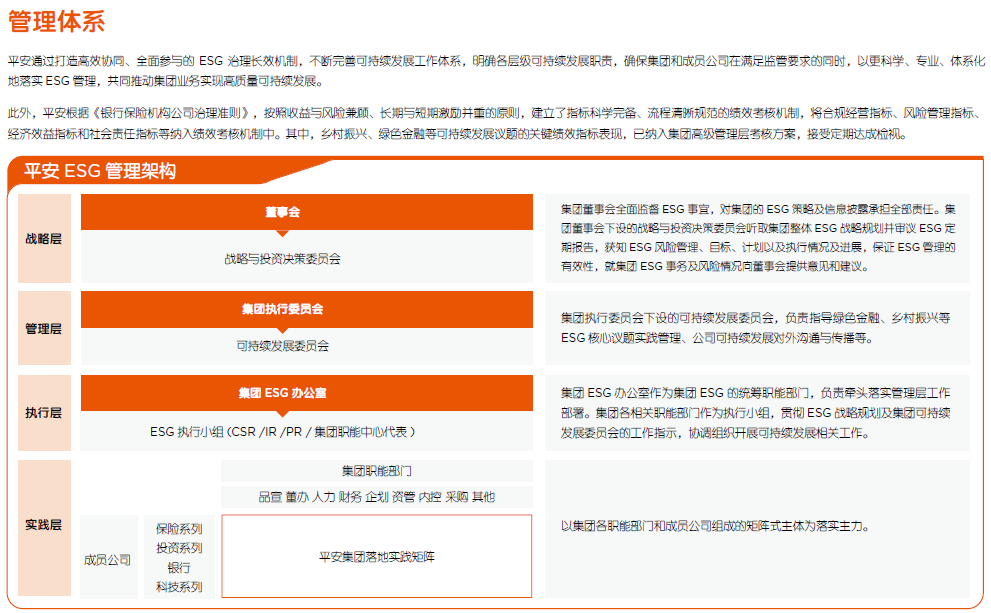
Task: Click the 平安集团落地实践矩阵 outlined box
Action: click(x=376, y=556)
